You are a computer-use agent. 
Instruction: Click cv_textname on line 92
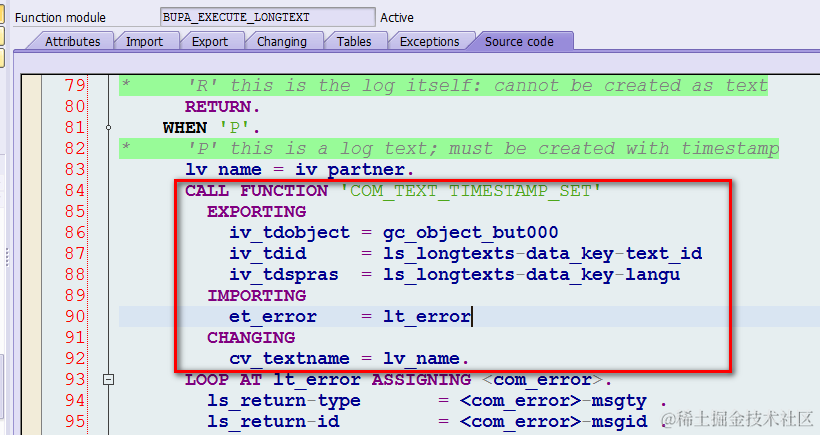pyautogui.click(x=289, y=359)
